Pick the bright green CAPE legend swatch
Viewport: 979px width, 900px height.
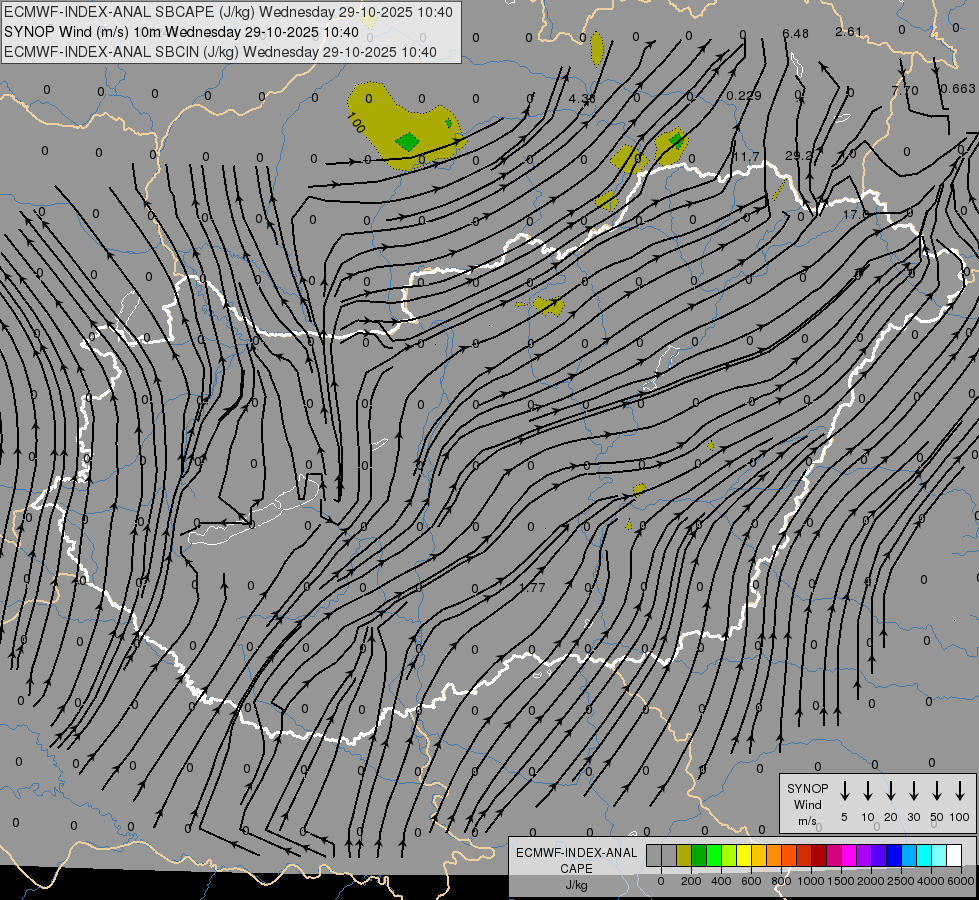click(714, 855)
